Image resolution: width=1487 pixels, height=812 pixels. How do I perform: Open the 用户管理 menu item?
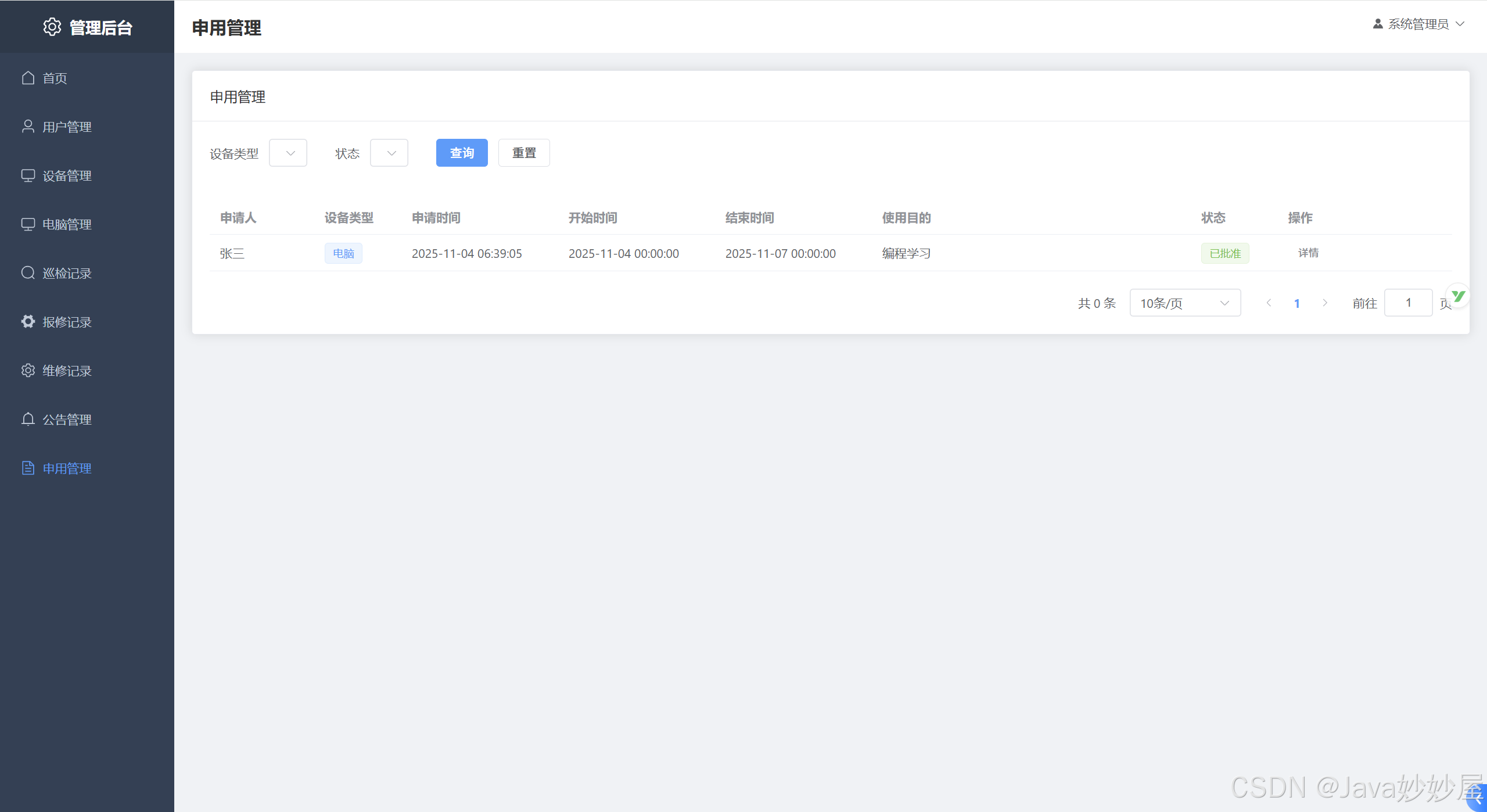[87, 127]
